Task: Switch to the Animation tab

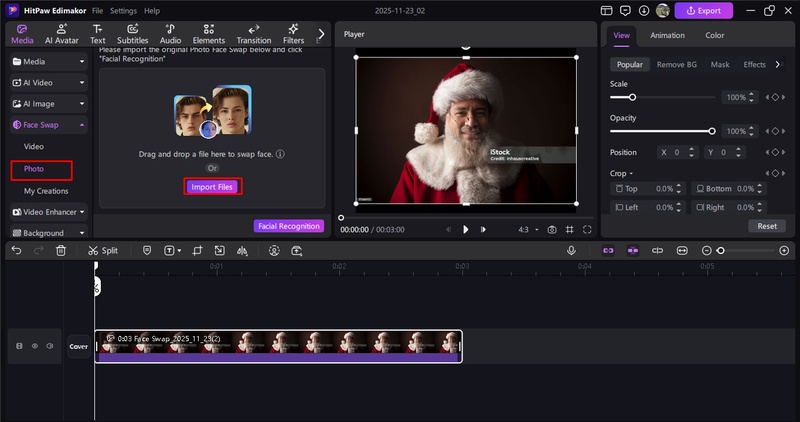Action: (667, 35)
